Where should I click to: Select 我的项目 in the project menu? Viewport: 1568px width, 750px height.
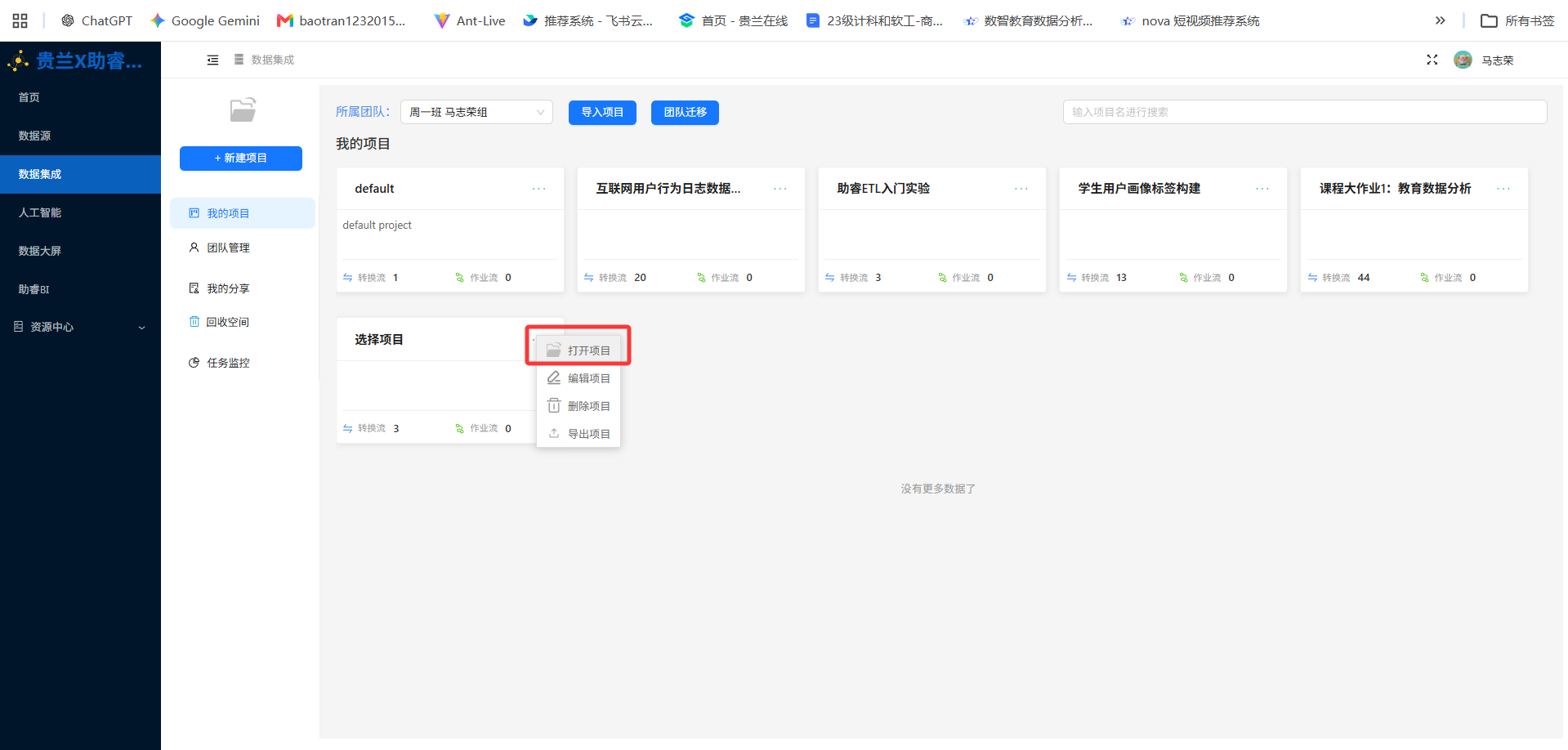coord(242,213)
